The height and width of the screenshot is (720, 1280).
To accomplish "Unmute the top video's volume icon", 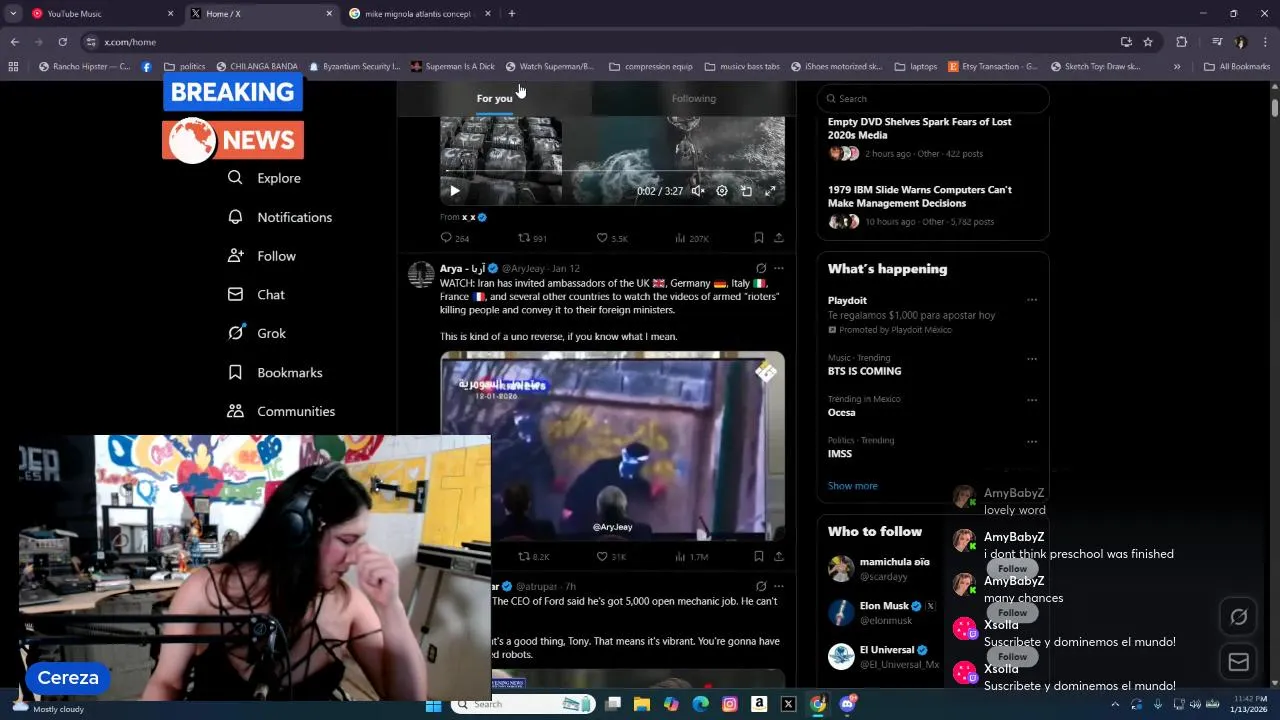I will [x=698, y=191].
